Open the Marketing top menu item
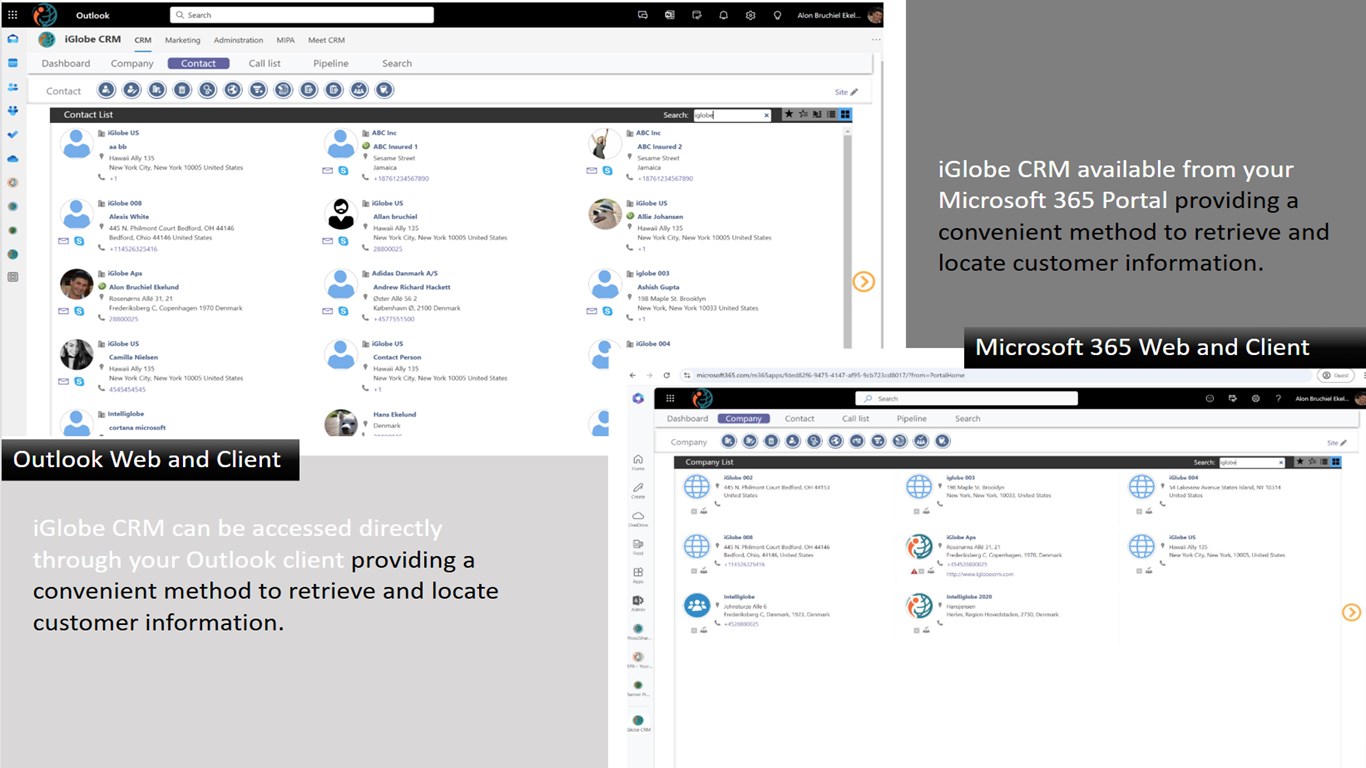Viewport: 1366px width, 768px height. point(183,40)
